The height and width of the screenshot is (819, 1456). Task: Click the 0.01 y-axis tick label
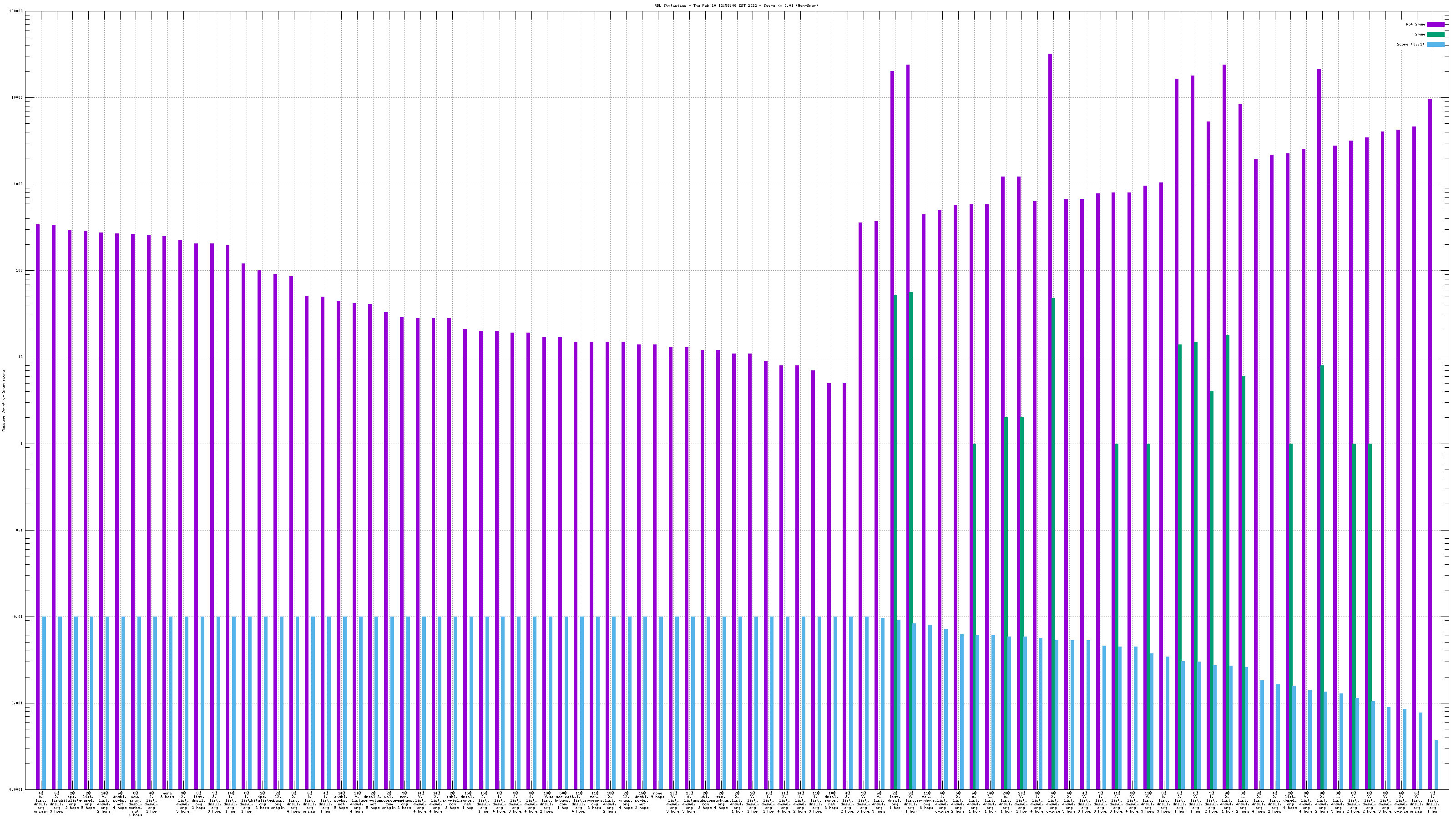point(19,617)
